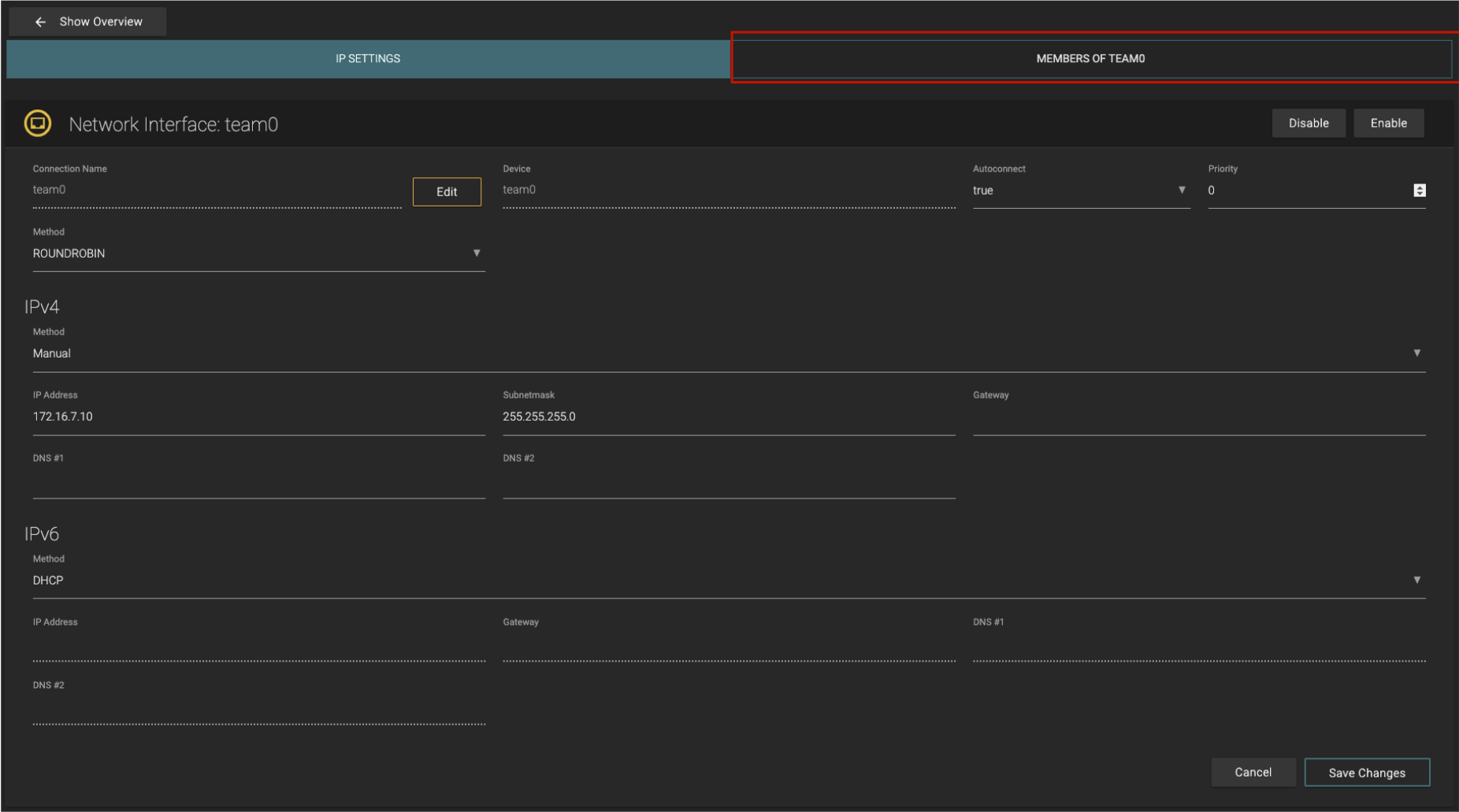Expand the IPv4 Method dropdown set to Manual

[x=729, y=354]
